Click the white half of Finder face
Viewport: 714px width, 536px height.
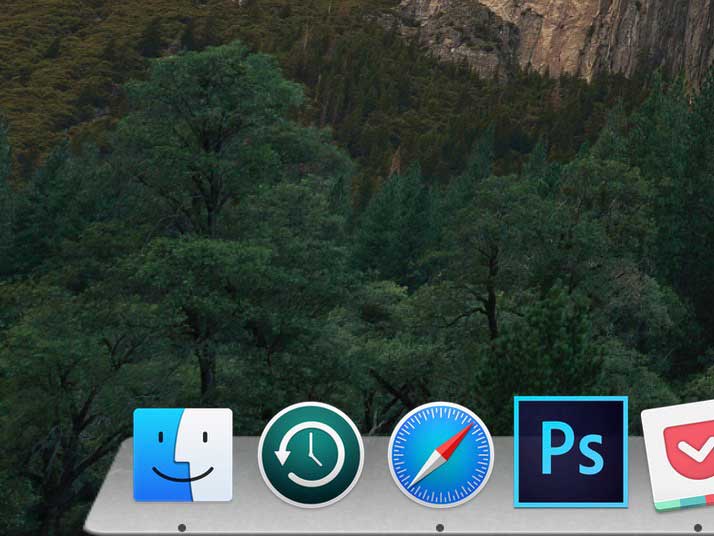(x=211, y=454)
